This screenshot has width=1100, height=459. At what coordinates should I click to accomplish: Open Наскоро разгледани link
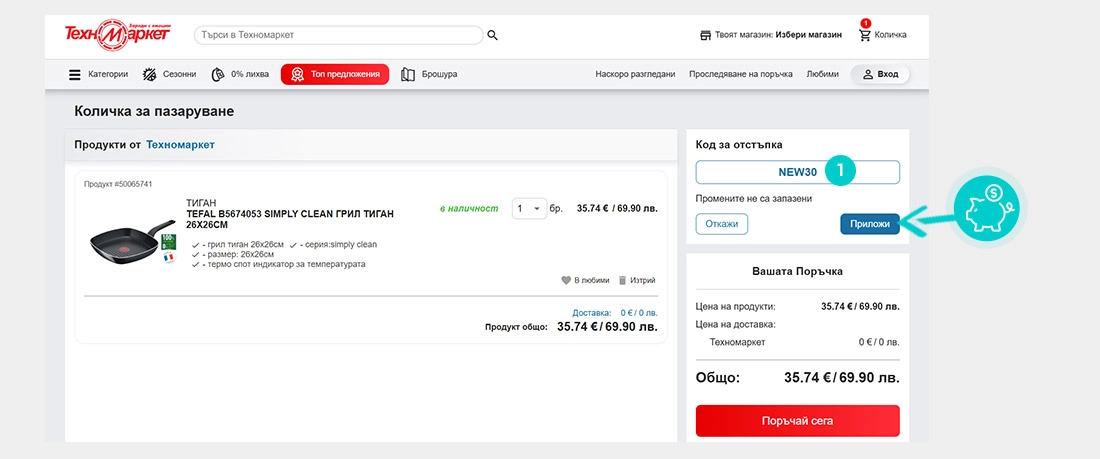636,74
